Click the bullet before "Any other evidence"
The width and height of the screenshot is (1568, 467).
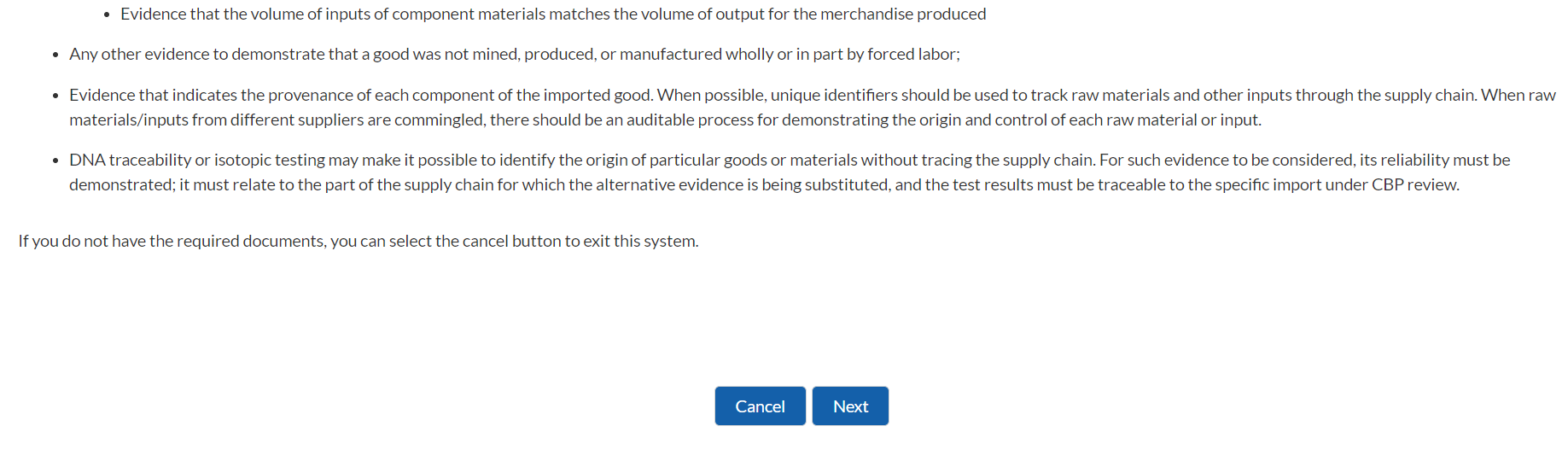pyautogui.click(x=55, y=55)
